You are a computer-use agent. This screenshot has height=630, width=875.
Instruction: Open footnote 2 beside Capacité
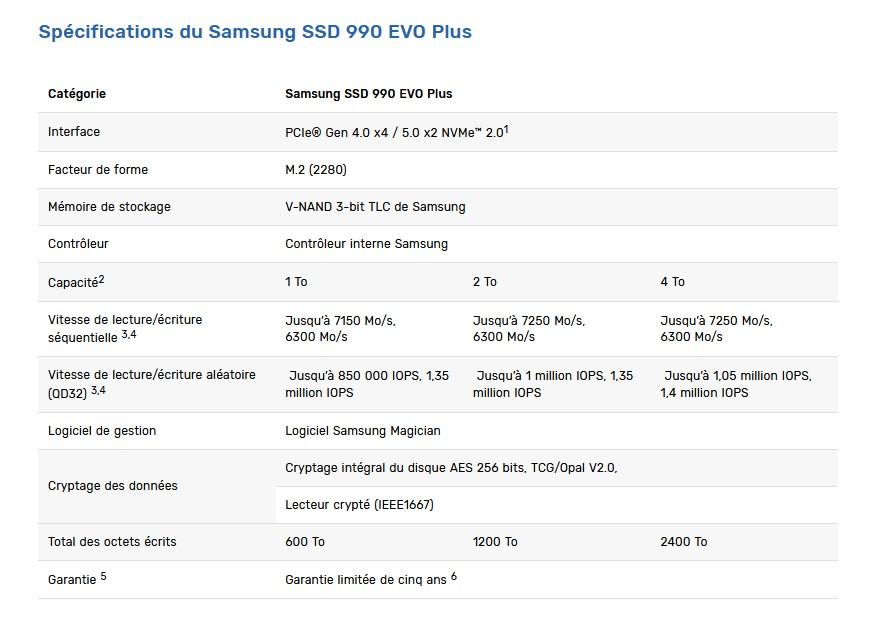pos(102,279)
